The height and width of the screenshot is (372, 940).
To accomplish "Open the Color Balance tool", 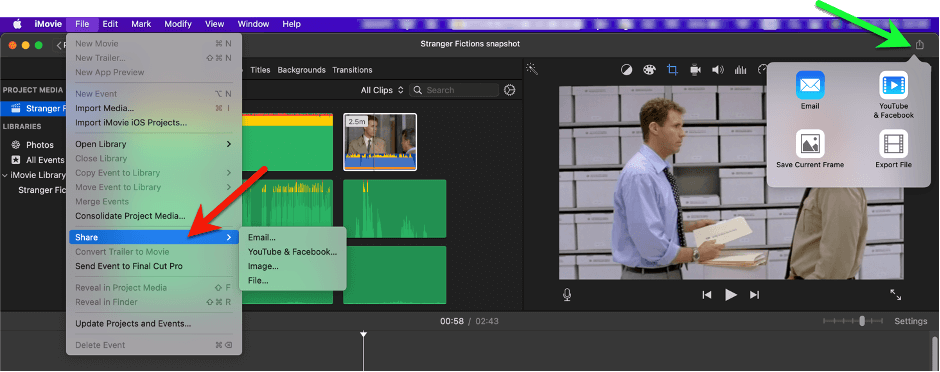I will point(626,70).
